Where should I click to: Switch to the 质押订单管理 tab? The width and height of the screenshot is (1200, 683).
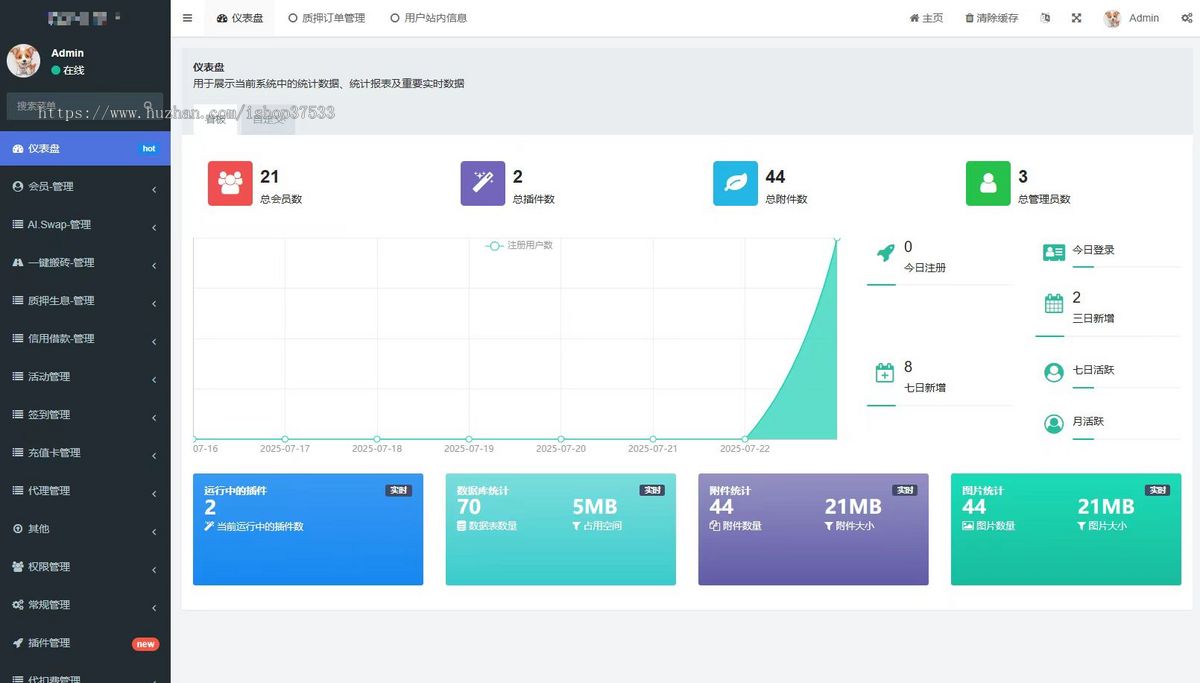(x=326, y=18)
